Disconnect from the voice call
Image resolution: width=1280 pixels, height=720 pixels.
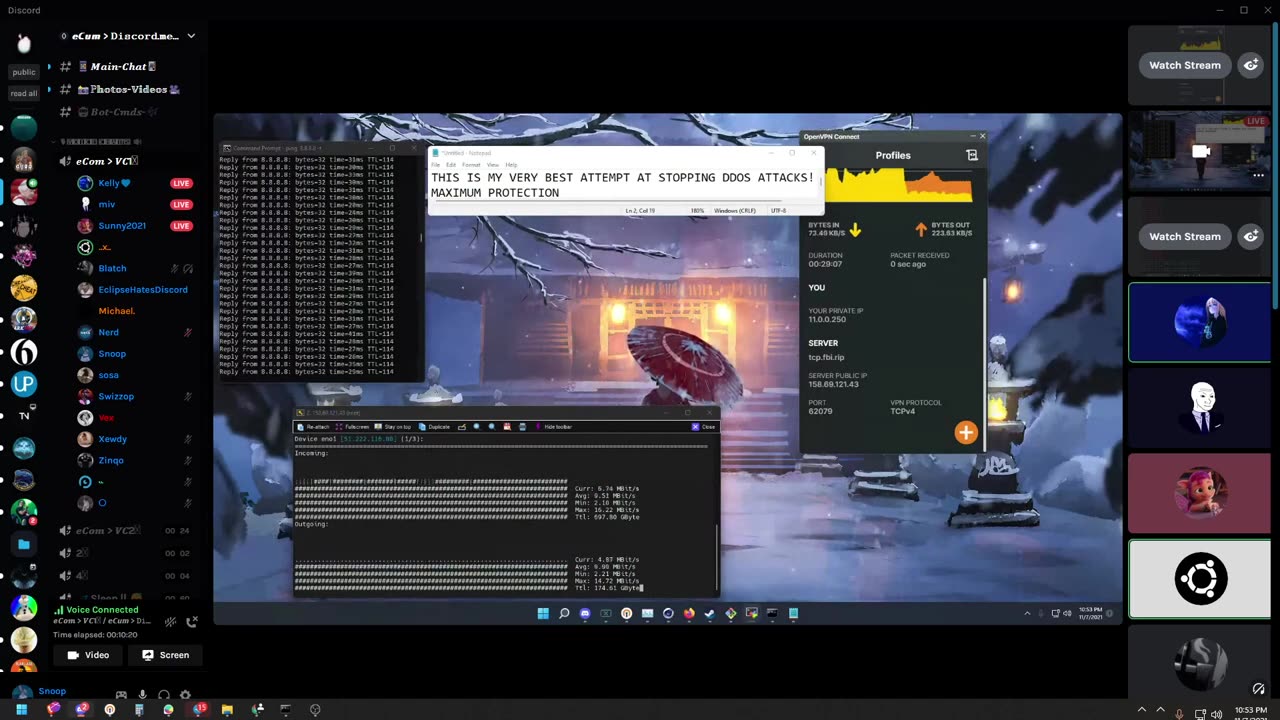pos(192,621)
